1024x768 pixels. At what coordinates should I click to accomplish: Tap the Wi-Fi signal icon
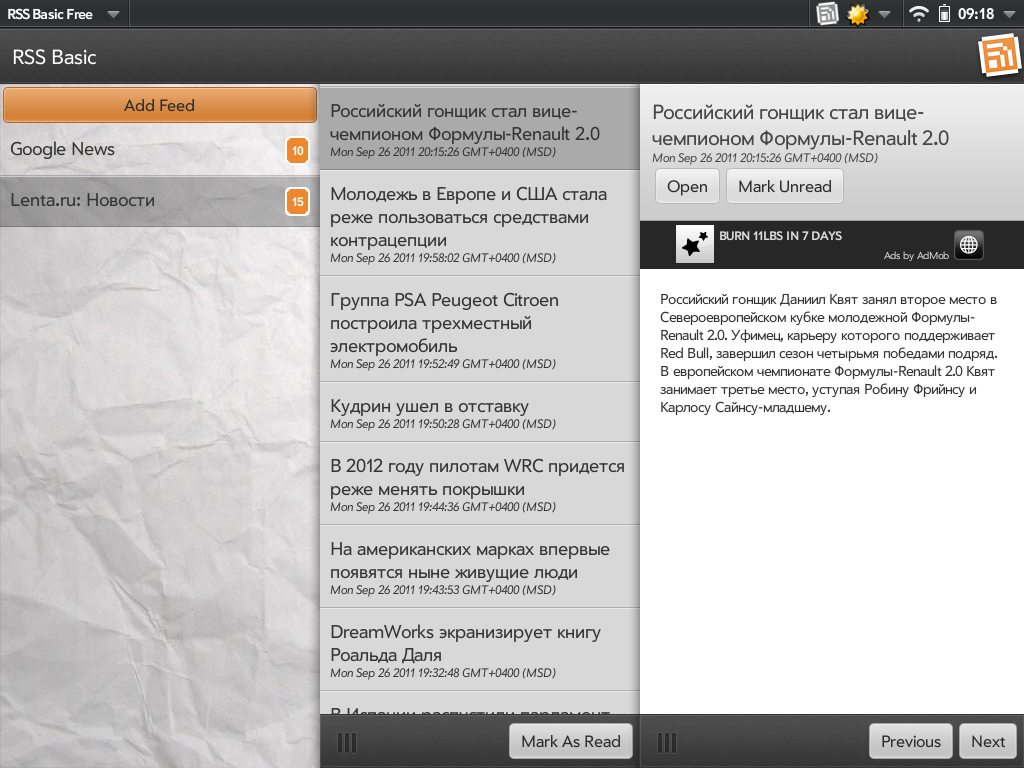tap(918, 14)
